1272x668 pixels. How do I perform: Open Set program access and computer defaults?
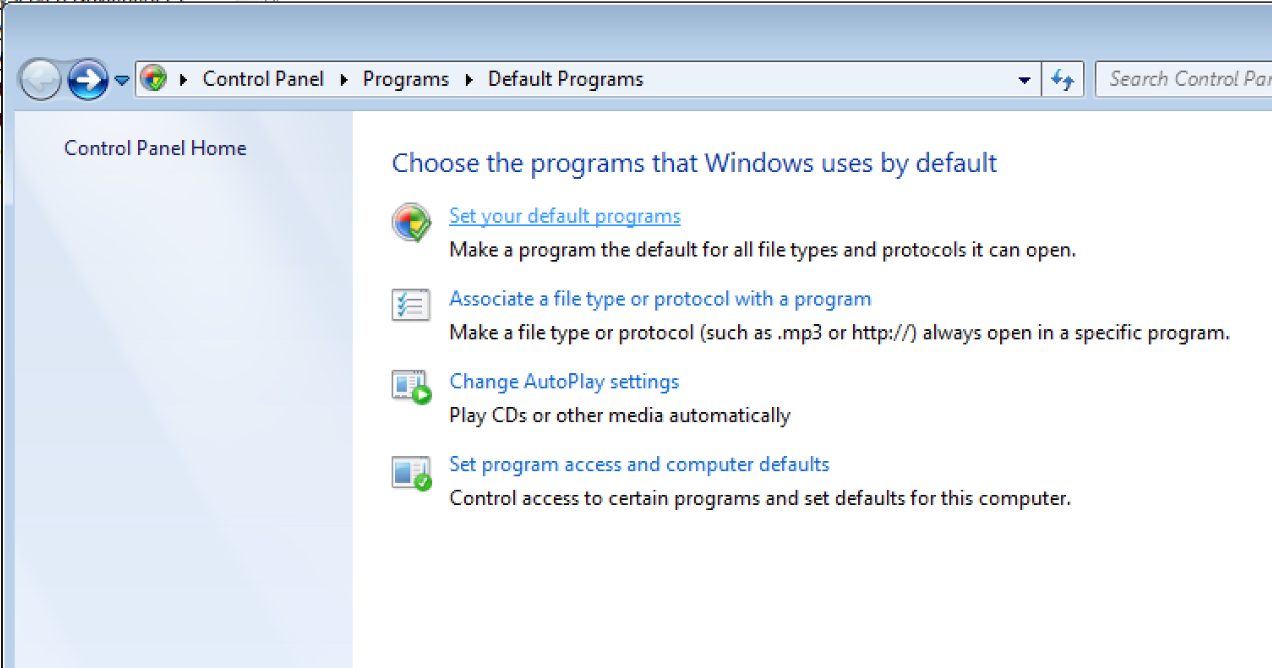click(639, 465)
